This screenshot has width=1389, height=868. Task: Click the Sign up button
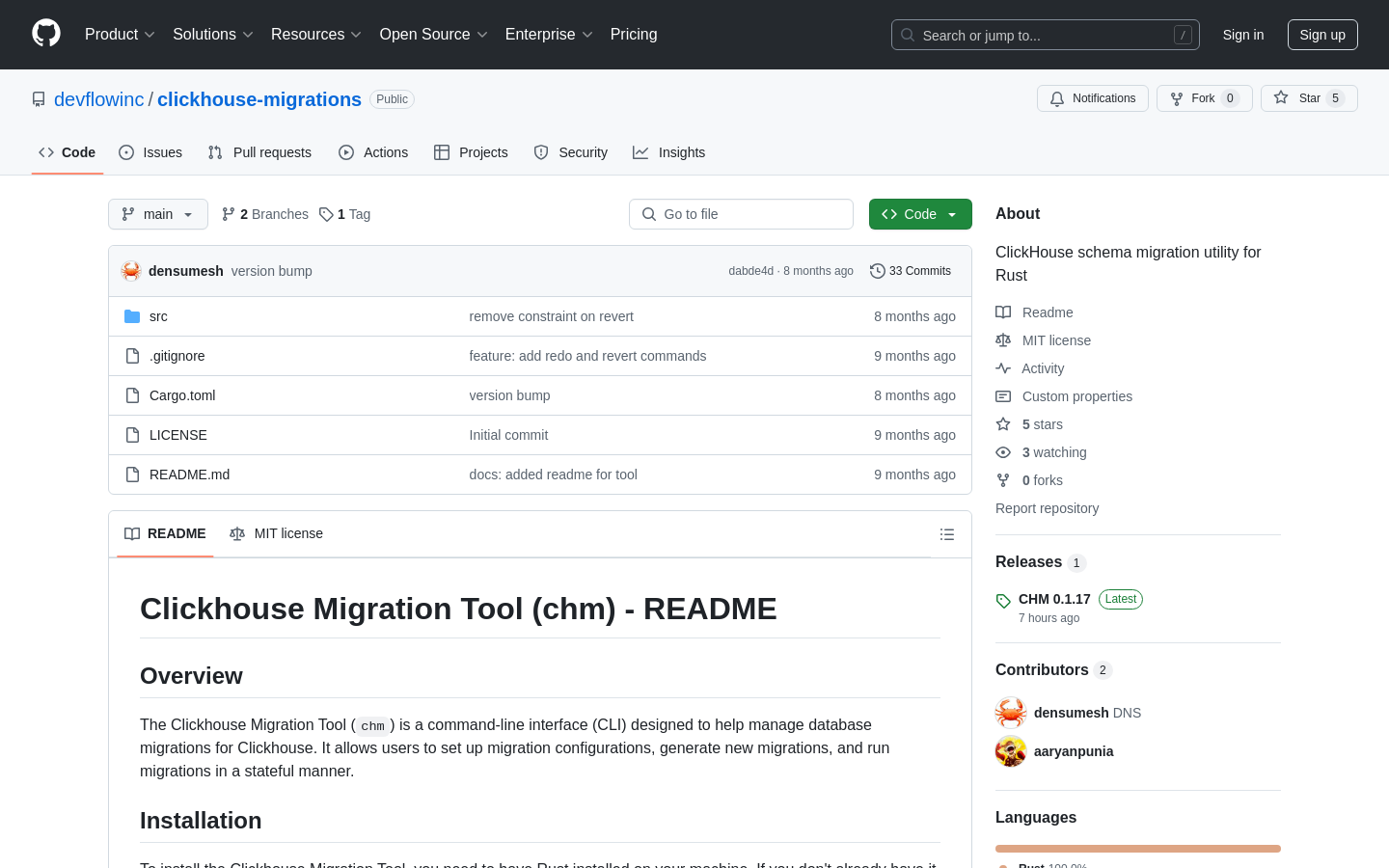(x=1322, y=35)
